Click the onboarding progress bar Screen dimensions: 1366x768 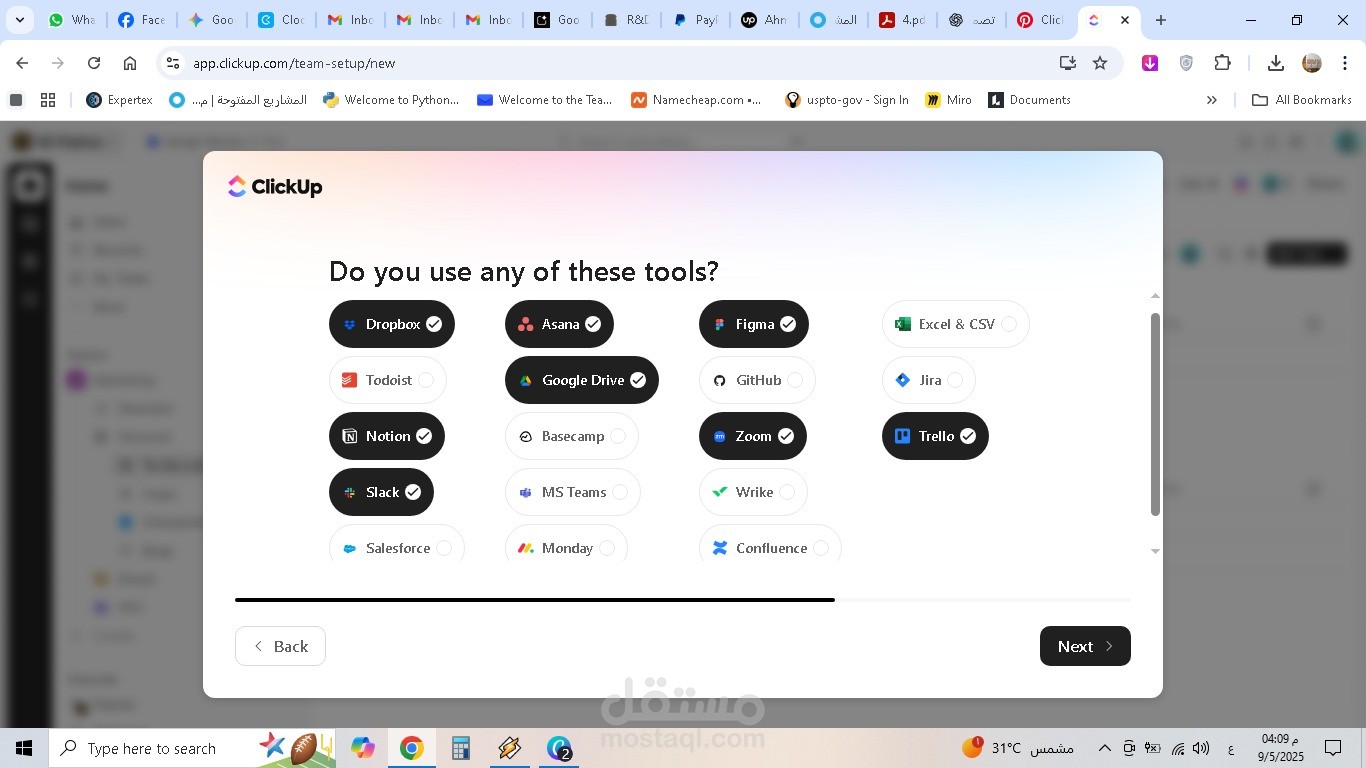click(x=683, y=600)
